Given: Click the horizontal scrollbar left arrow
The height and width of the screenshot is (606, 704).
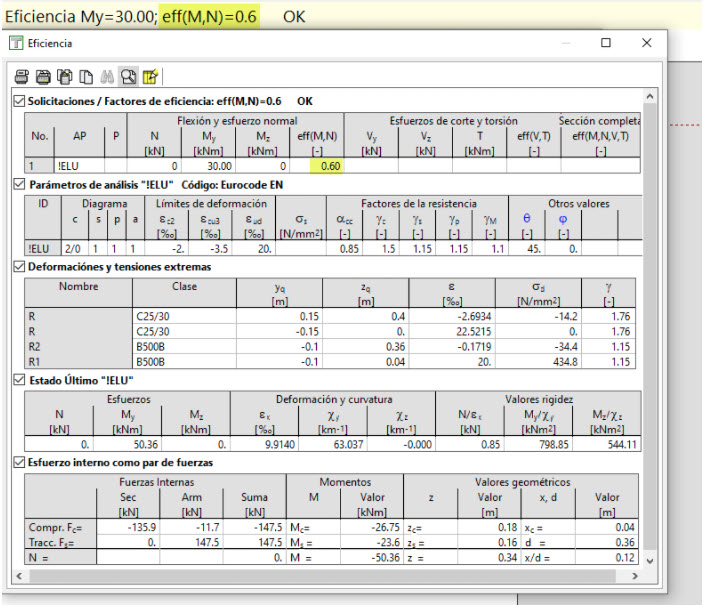Looking at the screenshot, I should [19, 576].
